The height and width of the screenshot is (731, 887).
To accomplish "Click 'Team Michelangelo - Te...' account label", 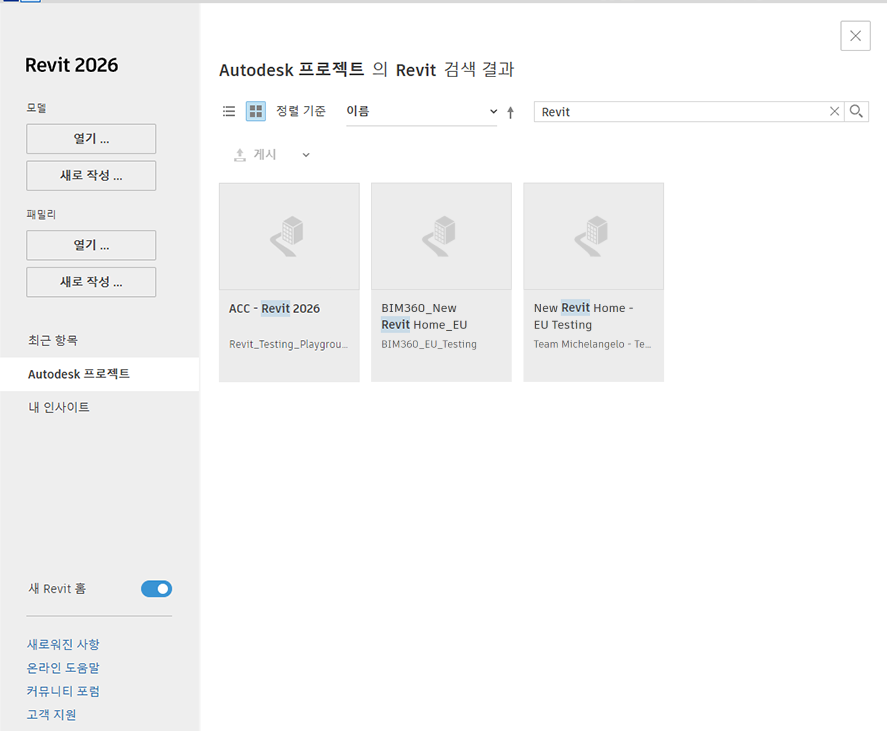I will 592,344.
